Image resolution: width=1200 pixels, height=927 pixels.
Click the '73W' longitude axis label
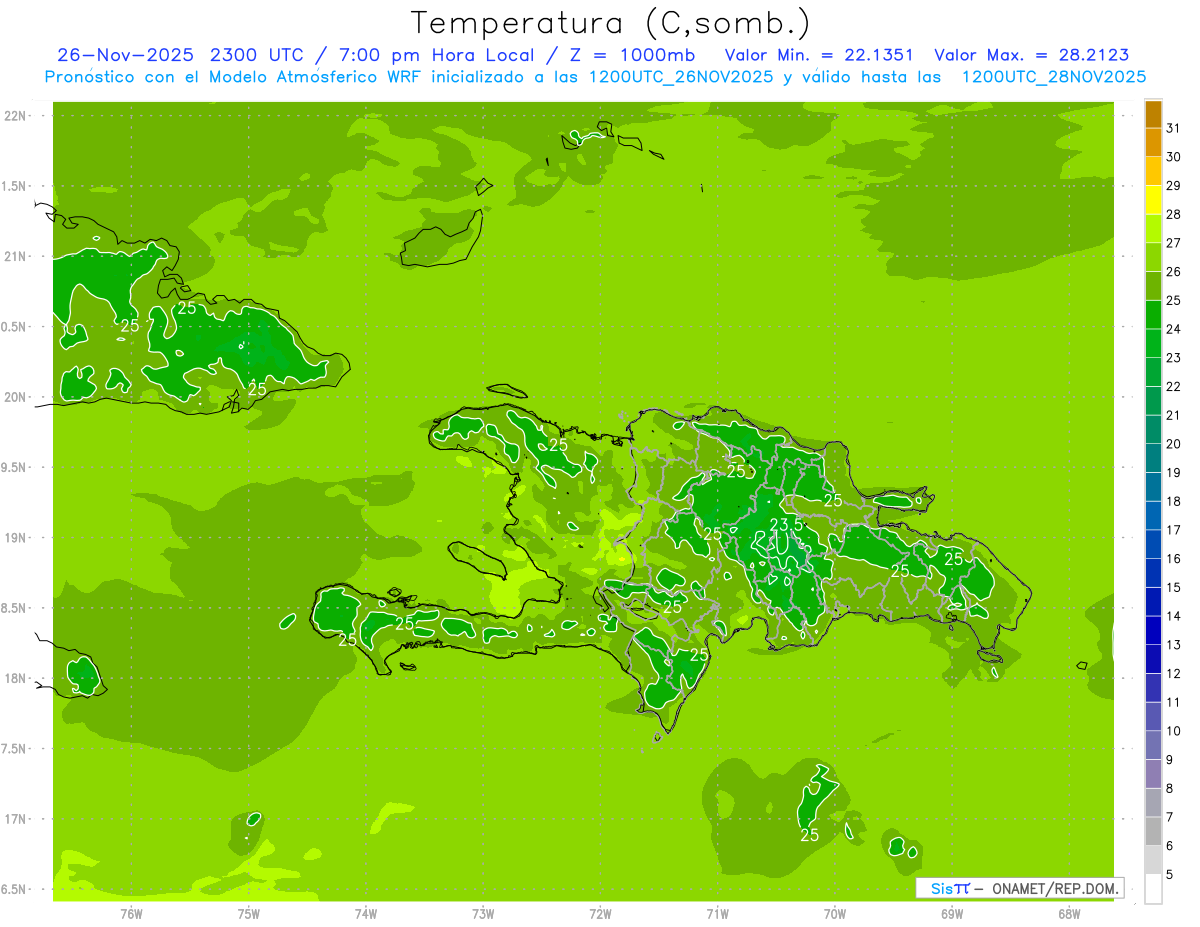click(483, 913)
